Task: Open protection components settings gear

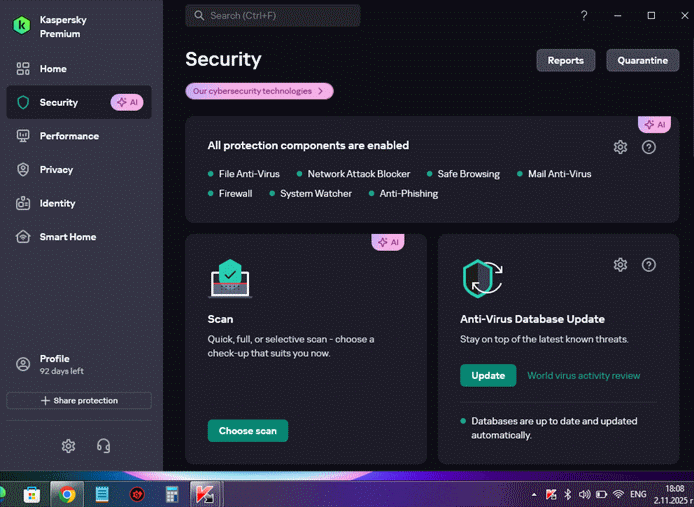Action: pos(620,147)
